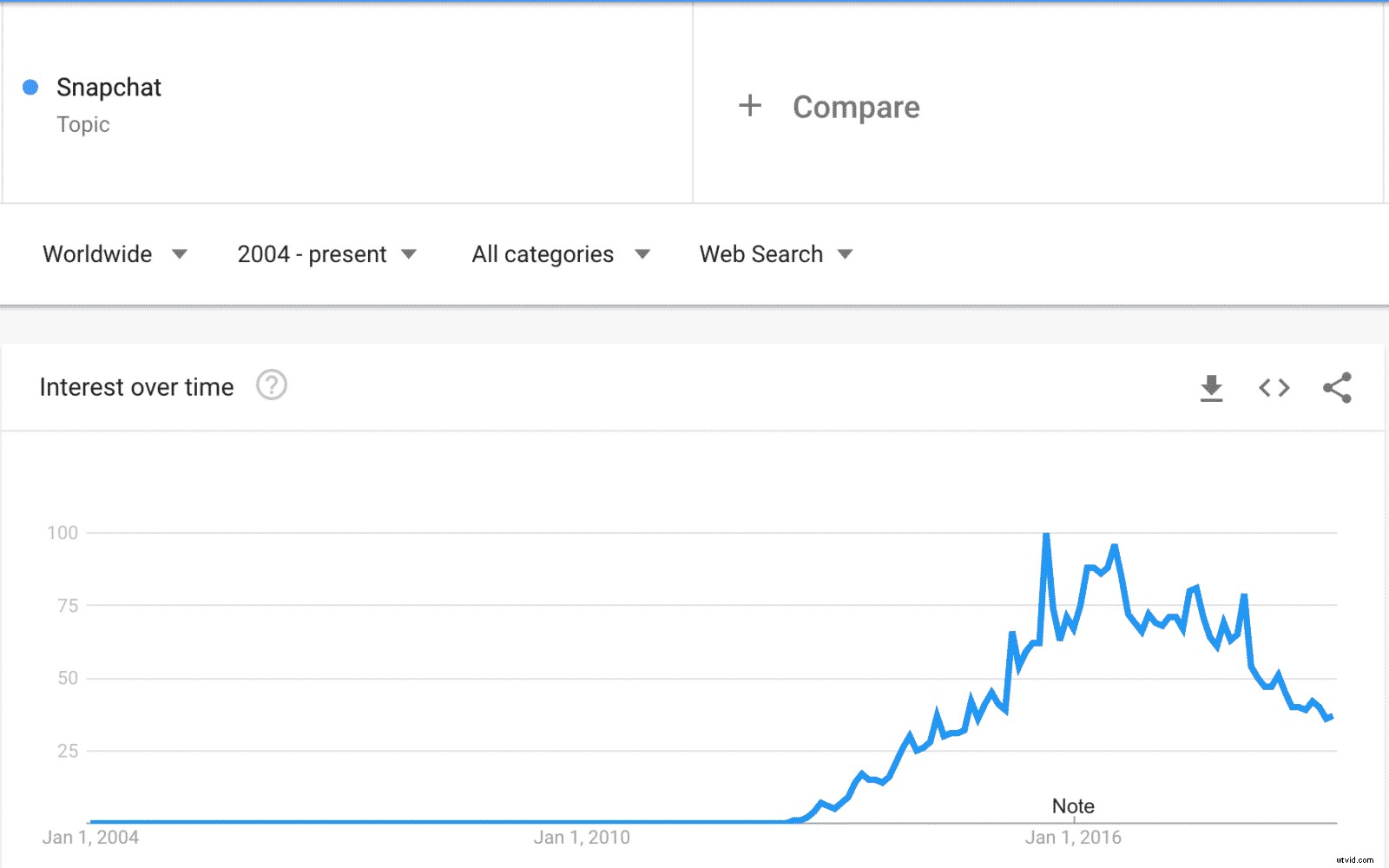1389x868 pixels.
Task: Click the Jan 1, 2016 axis label
Action: 1073,838
